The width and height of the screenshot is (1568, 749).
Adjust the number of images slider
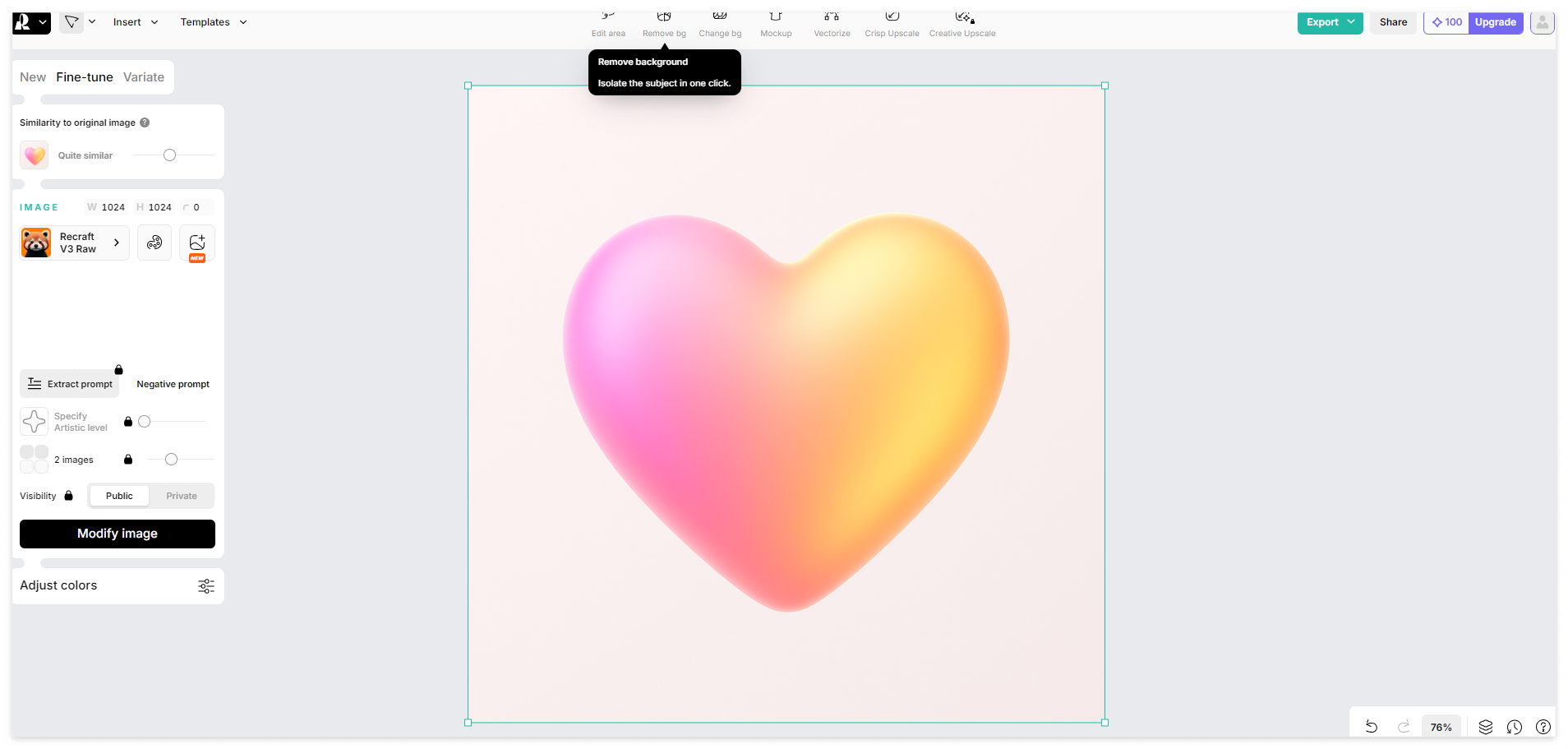(171, 460)
